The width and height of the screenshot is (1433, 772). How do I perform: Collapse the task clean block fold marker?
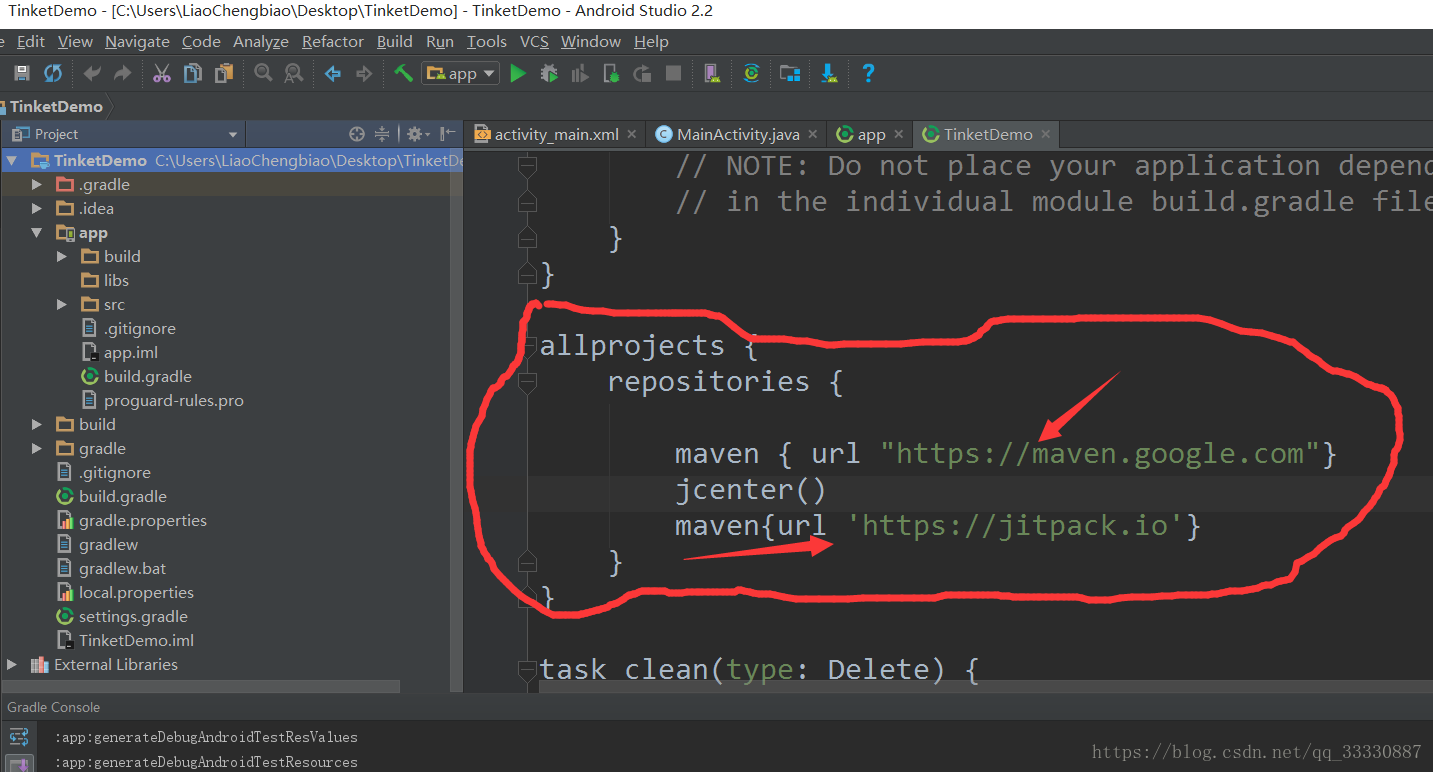528,669
